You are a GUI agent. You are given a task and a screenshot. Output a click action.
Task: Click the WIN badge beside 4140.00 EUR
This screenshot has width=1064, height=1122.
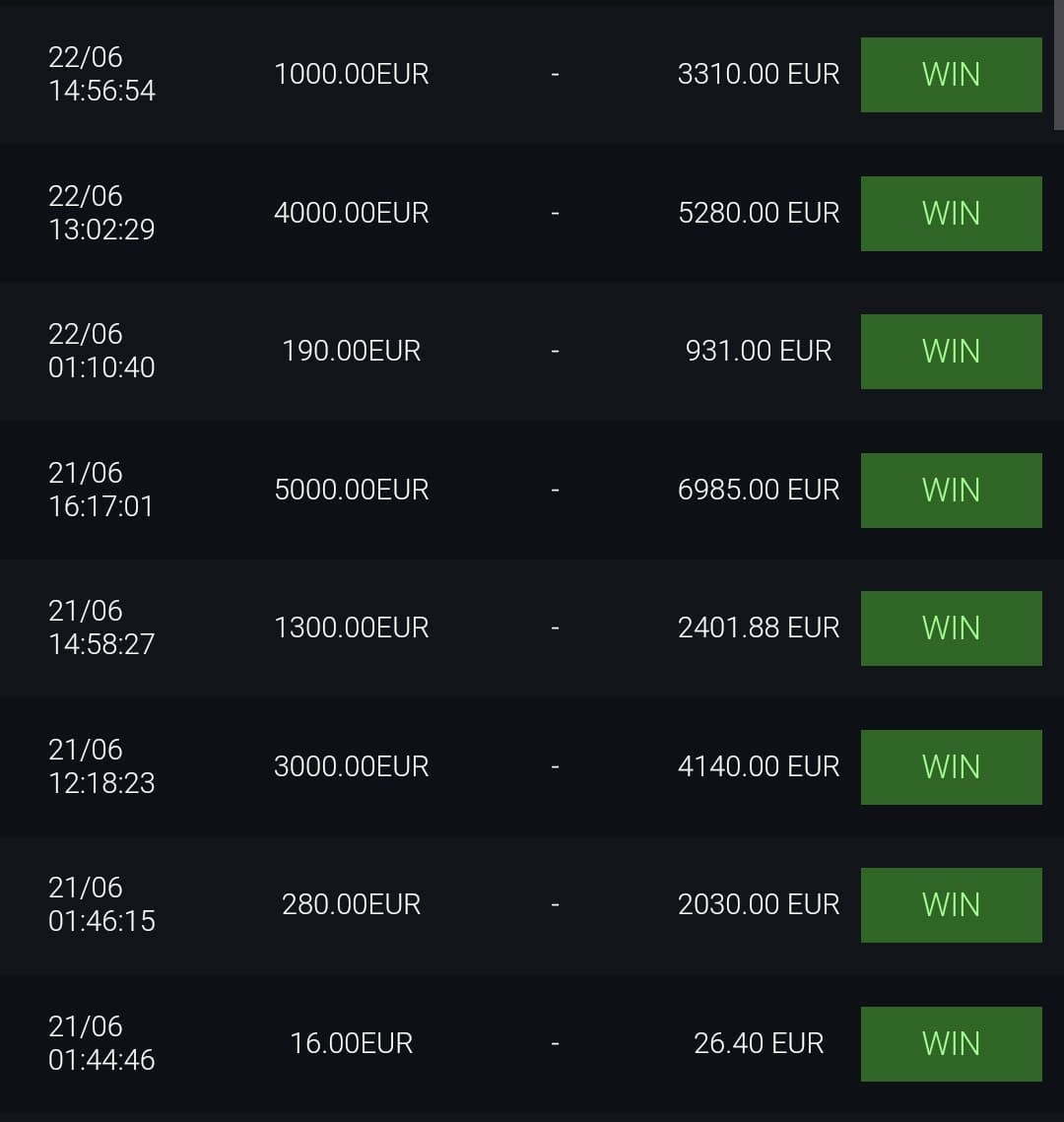coord(951,767)
